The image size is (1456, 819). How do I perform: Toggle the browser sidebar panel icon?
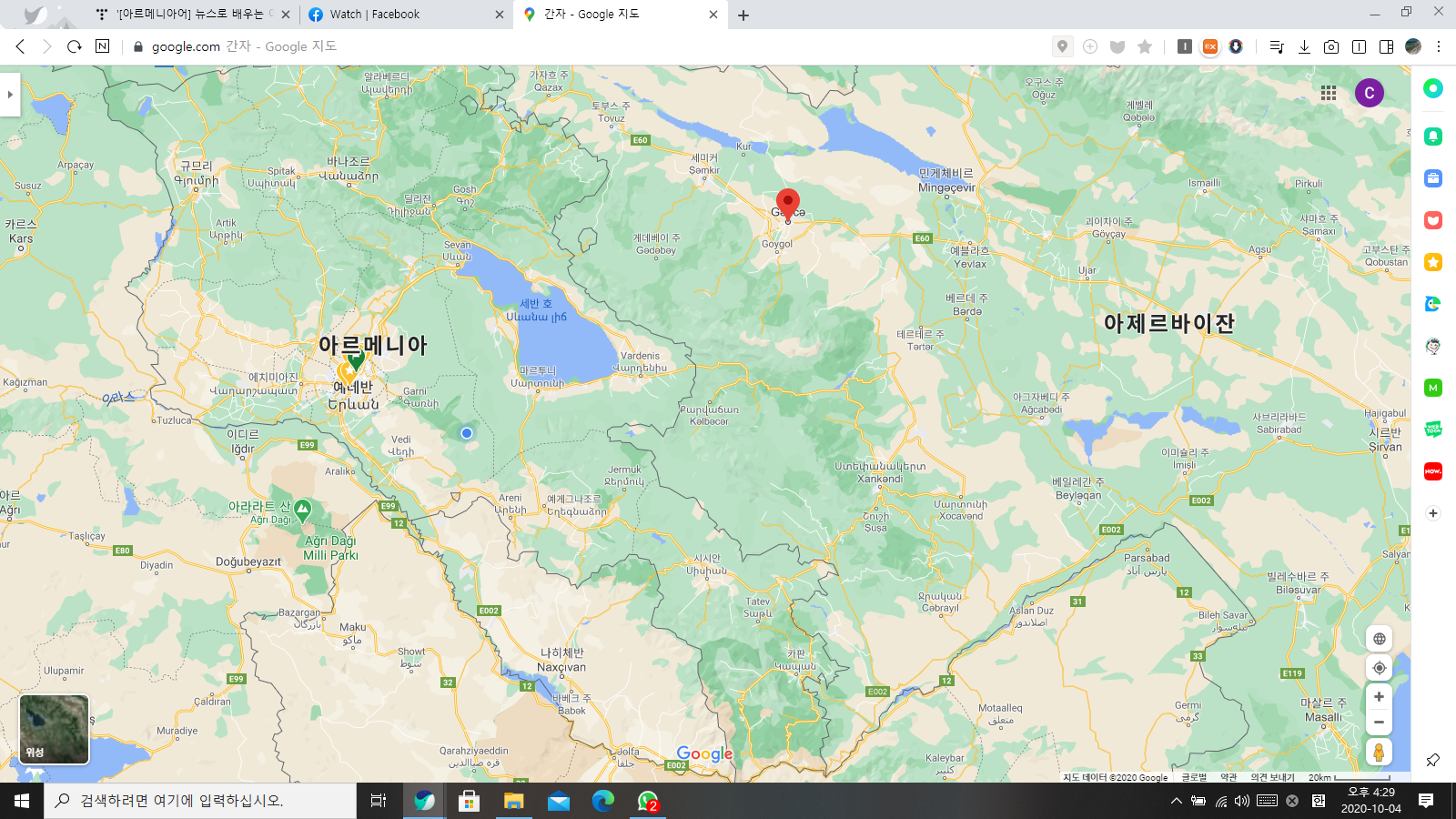tap(1386, 46)
